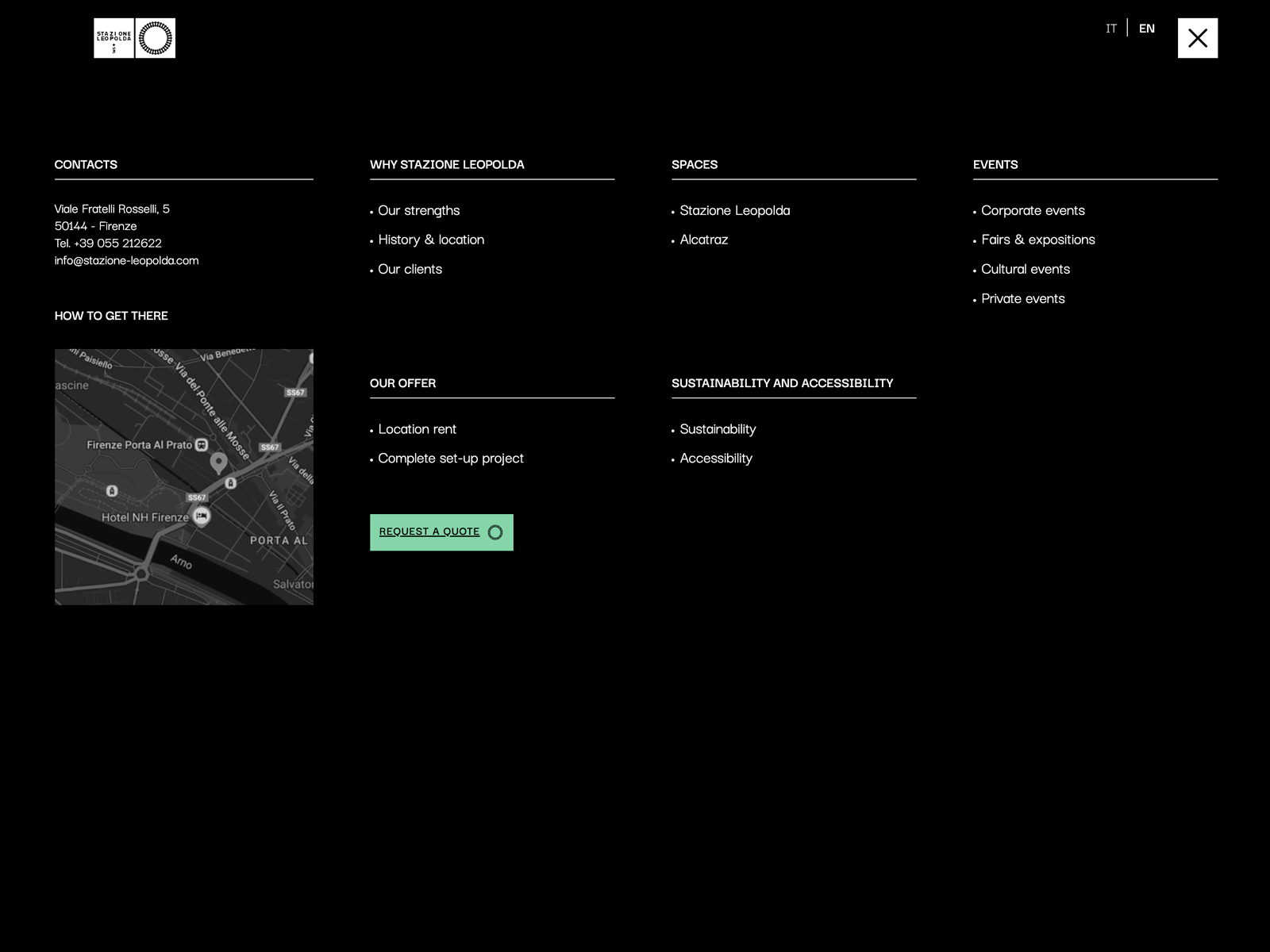Click the location pin on the map
Screen dimensions: 1270x952
pos(218,463)
